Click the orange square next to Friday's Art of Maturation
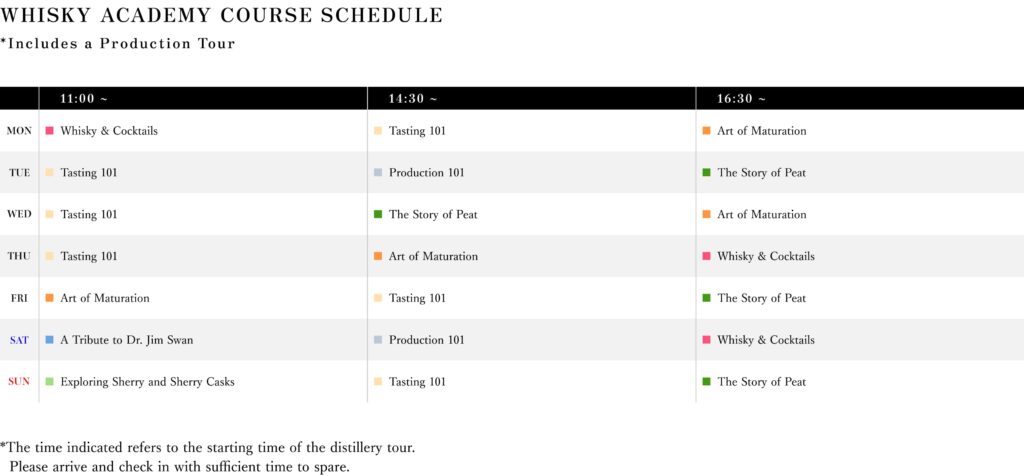This screenshot has height=476, width=1024. pos(49,298)
